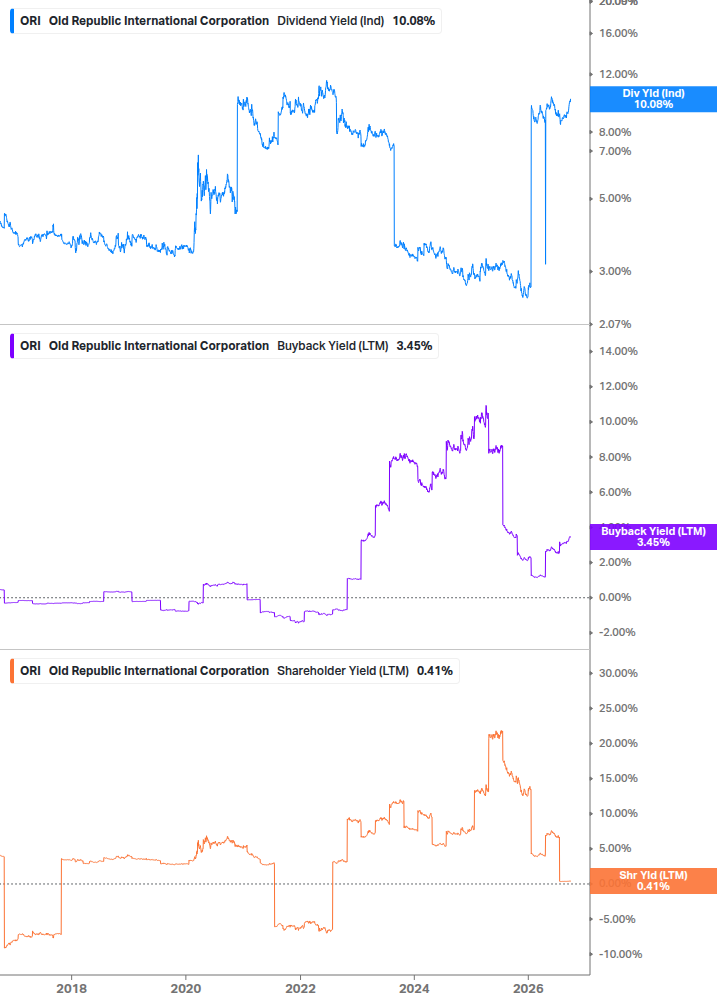Select the purple Buyback Yield (LTM) 3.45% axis tag

pyautogui.click(x=654, y=536)
